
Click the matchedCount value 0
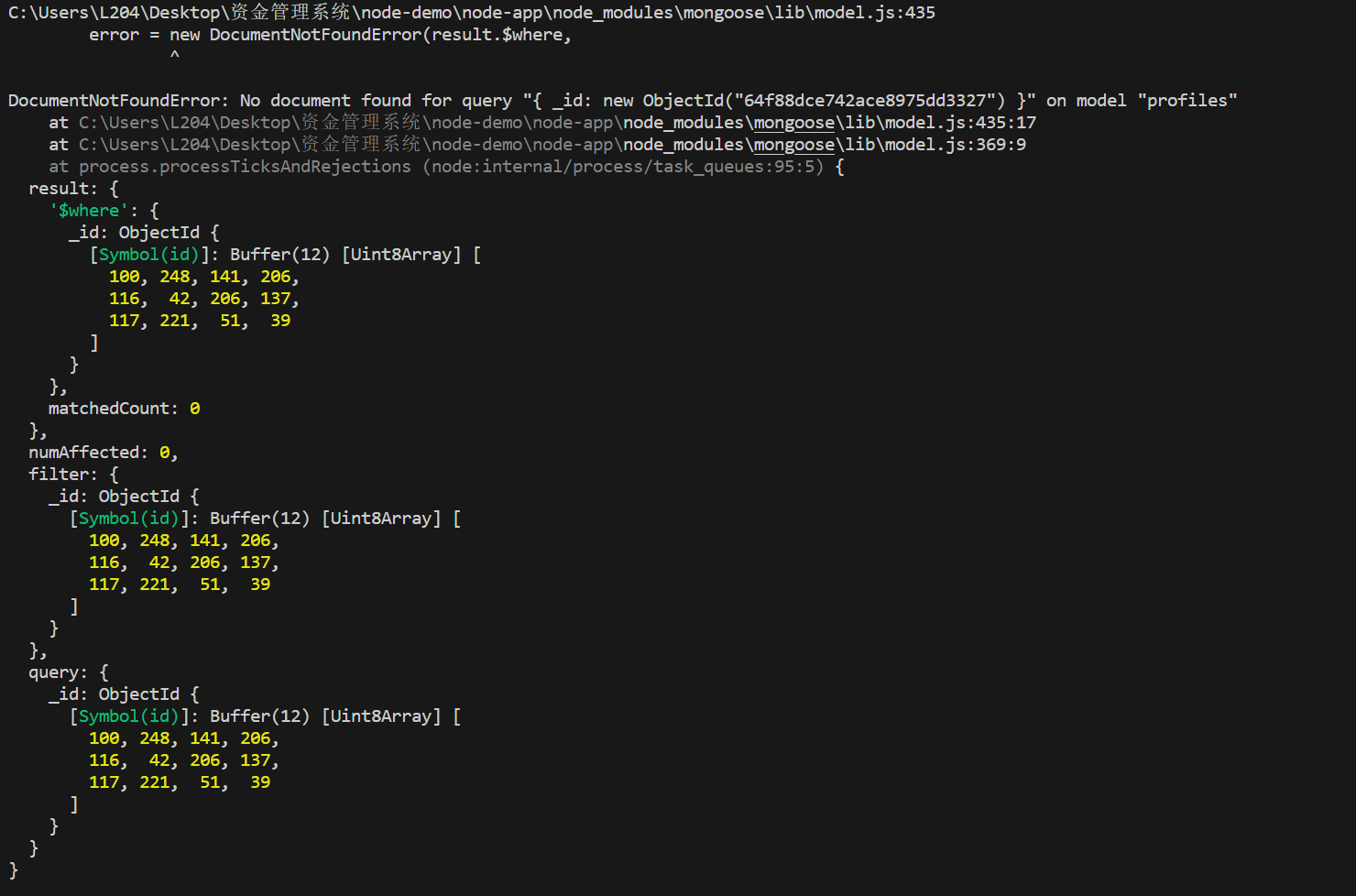point(195,409)
